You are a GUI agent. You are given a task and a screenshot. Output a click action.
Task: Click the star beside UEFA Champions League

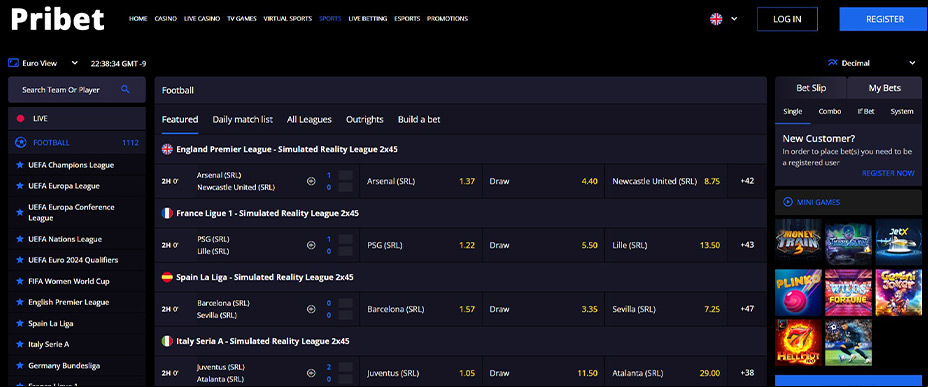tap(20, 165)
